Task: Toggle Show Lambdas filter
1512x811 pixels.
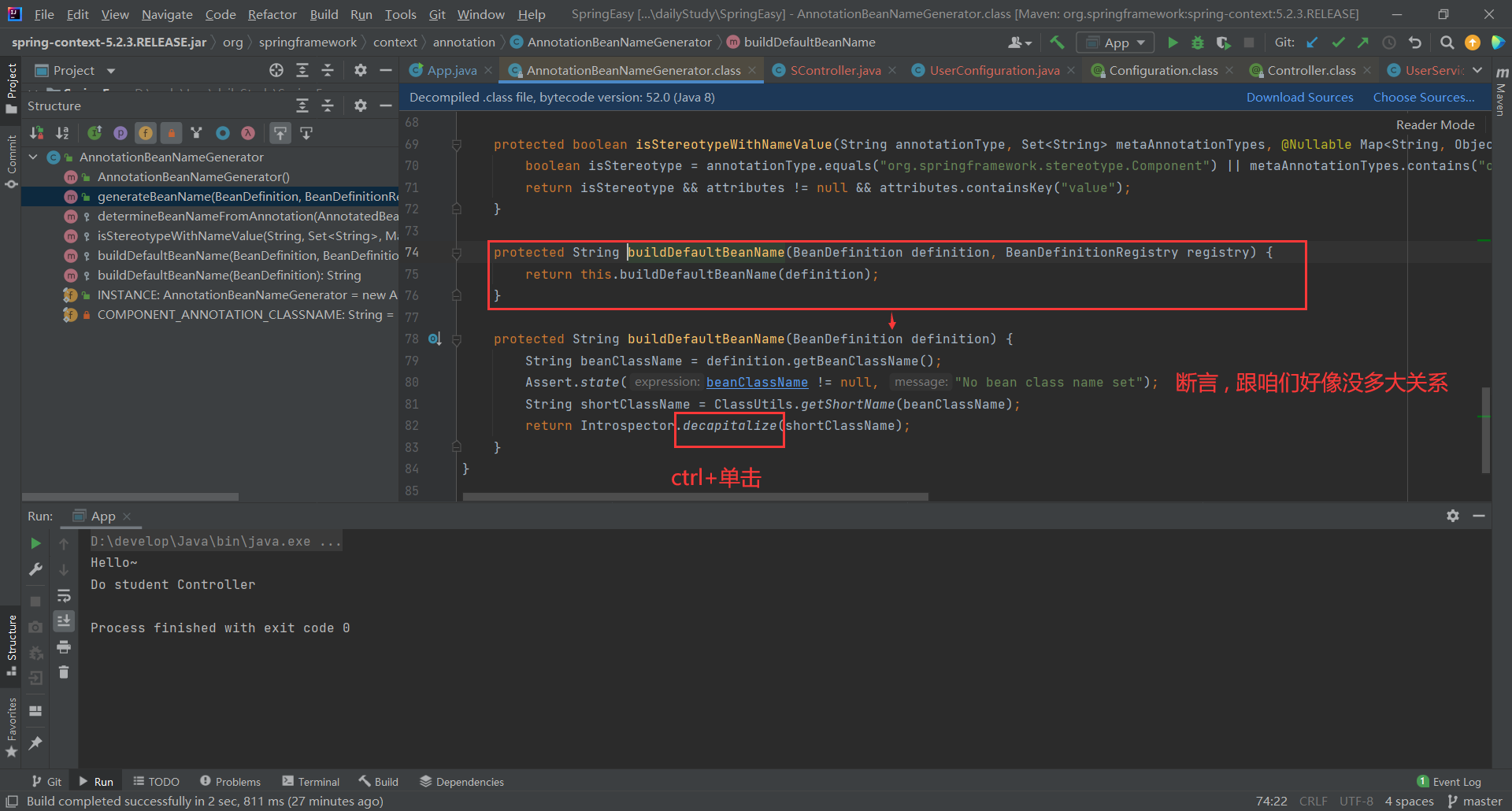Action: (x=248, y=133)
